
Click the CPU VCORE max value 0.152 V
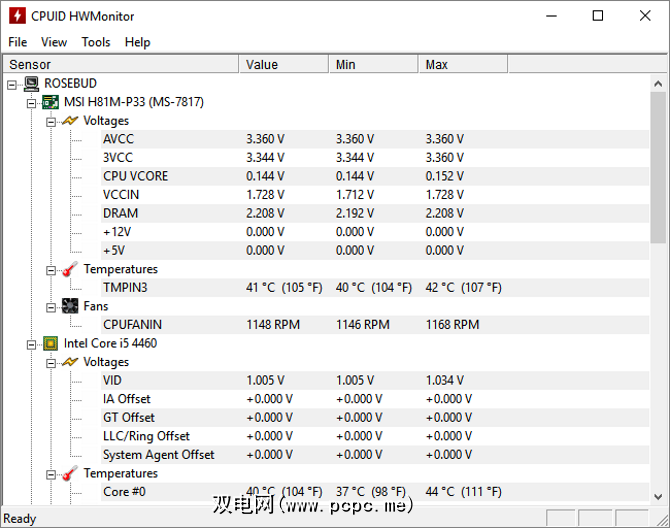(x=444, y=176)
